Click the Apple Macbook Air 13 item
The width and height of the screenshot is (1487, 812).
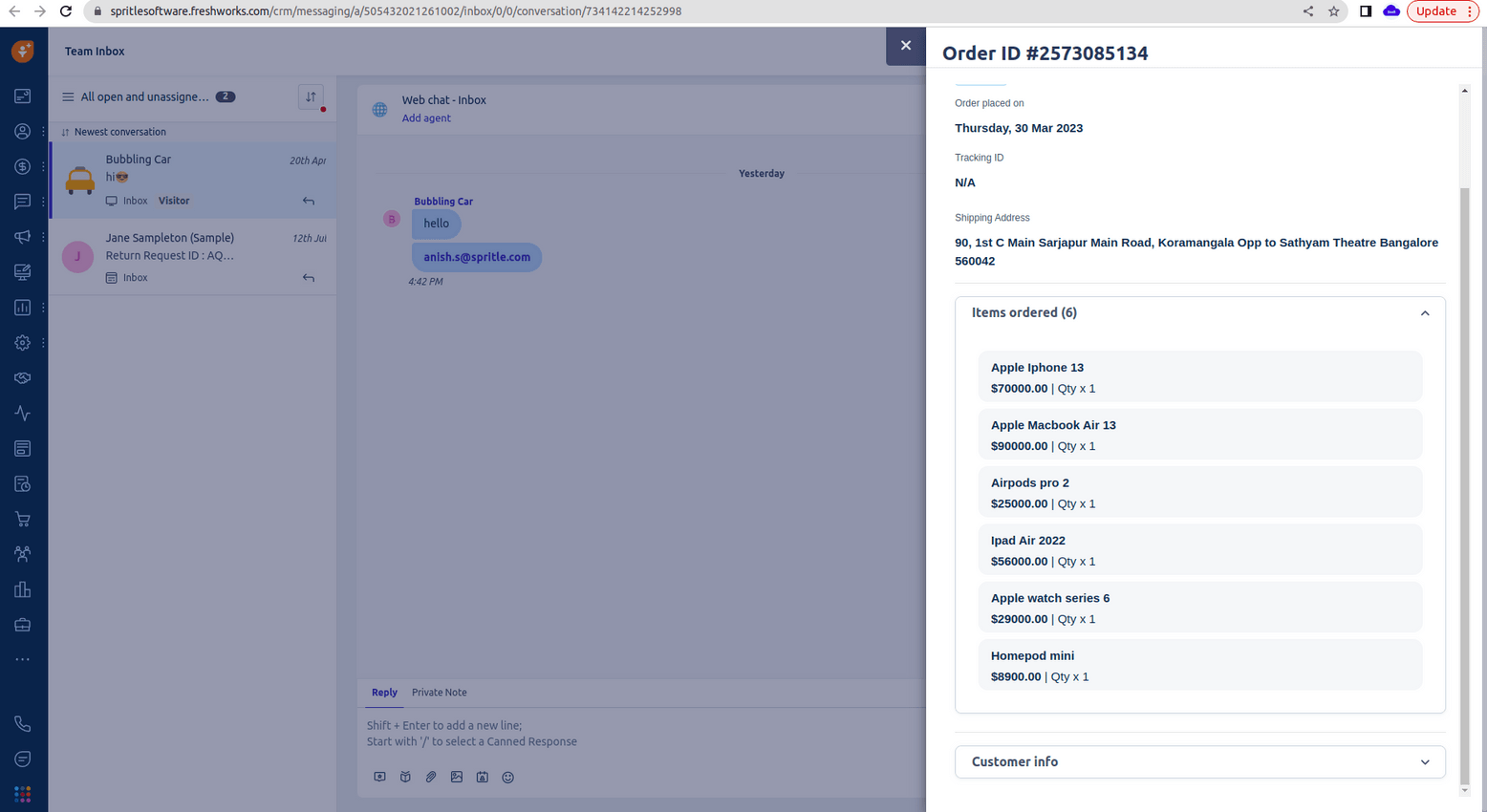1199,435
